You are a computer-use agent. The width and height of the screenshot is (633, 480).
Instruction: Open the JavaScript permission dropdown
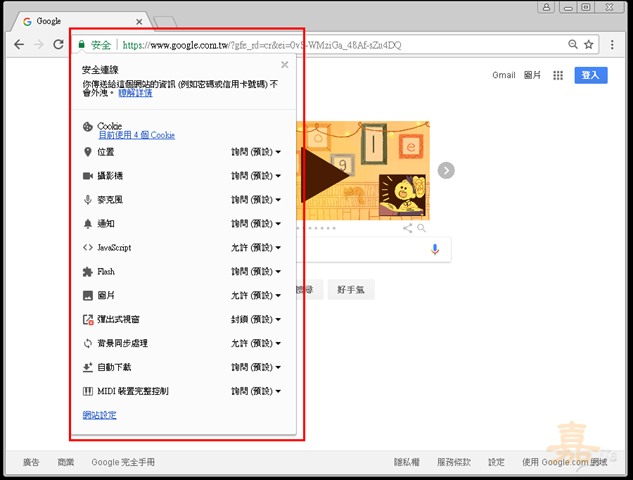coord(256,247)
